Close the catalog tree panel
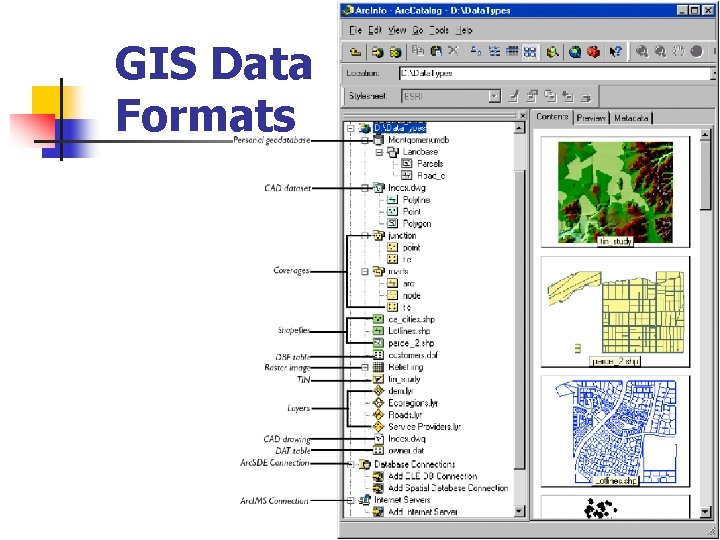This screenshot has width=720, height=540. point(522,115)
